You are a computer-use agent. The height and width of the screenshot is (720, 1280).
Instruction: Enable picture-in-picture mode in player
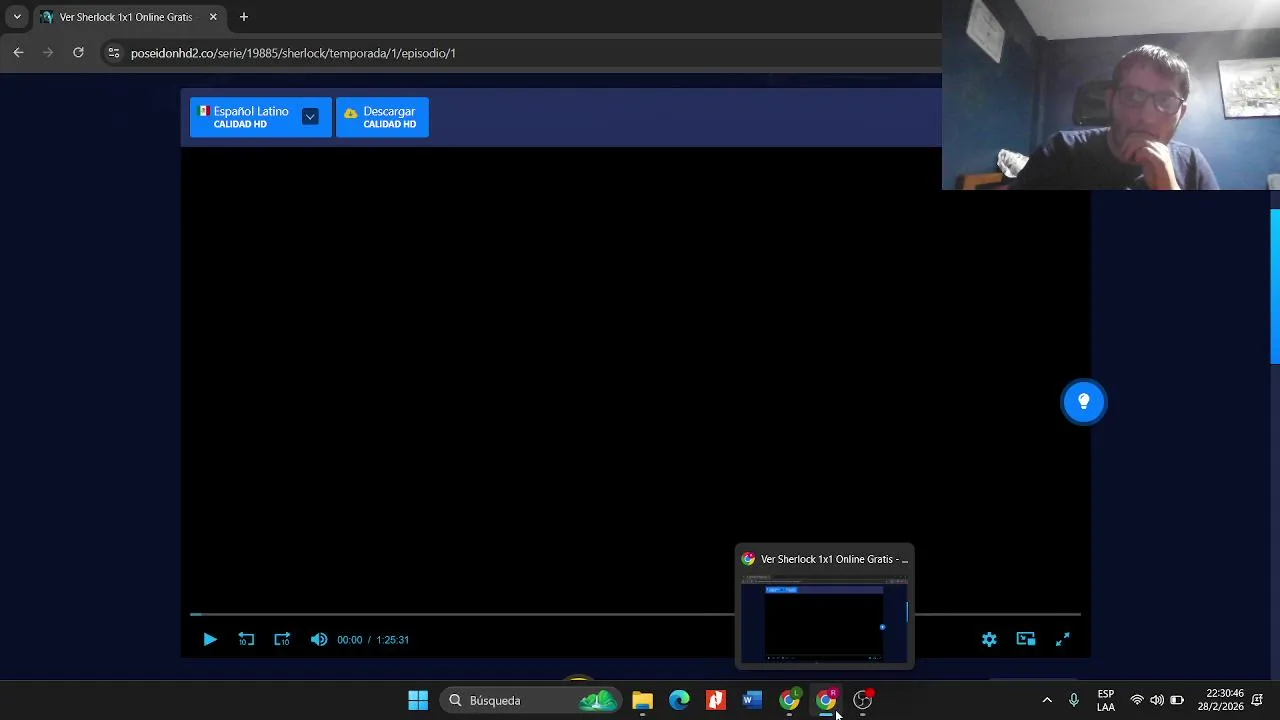[1026, 639]
